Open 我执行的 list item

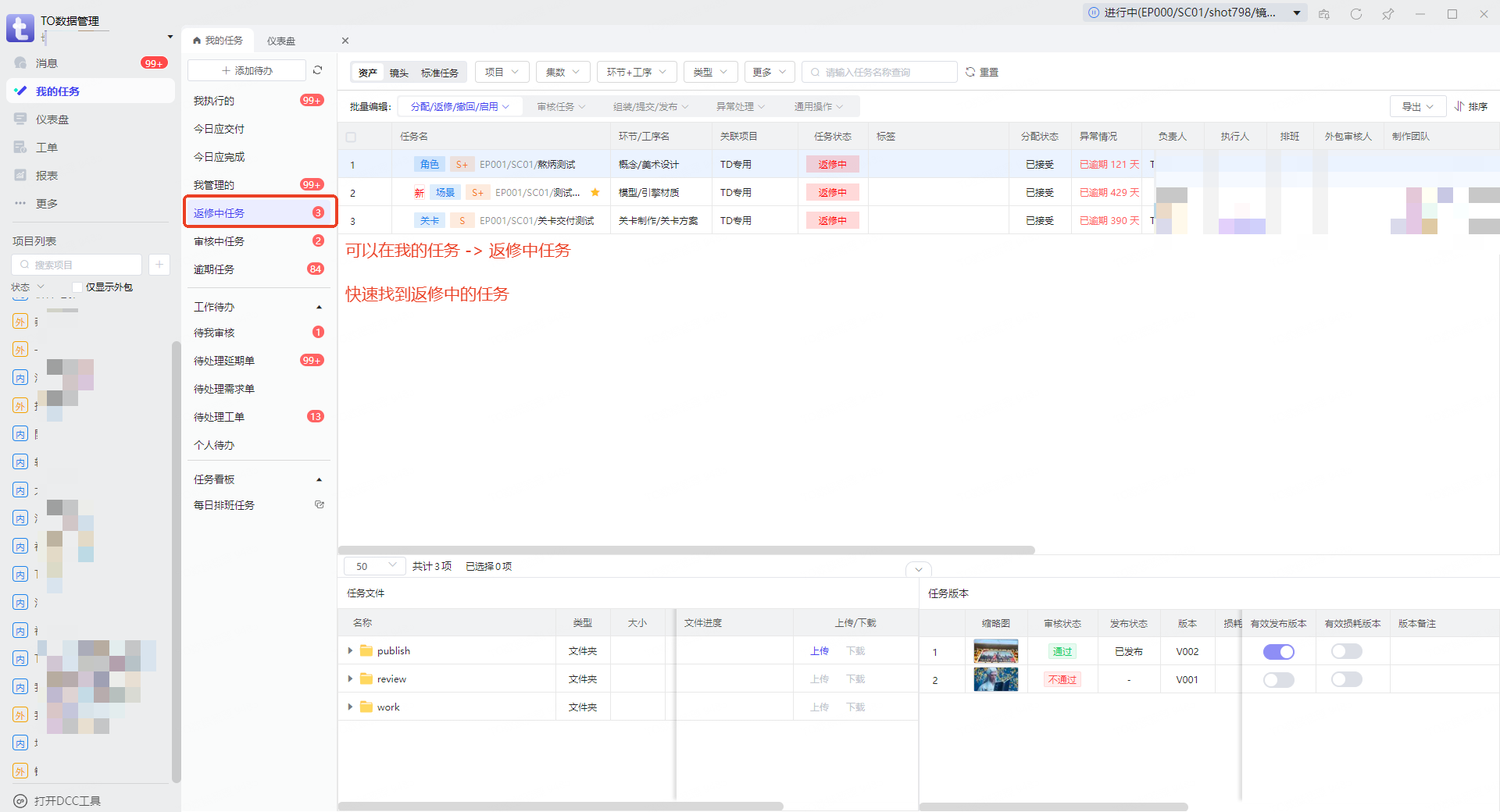tap(259, 101)
